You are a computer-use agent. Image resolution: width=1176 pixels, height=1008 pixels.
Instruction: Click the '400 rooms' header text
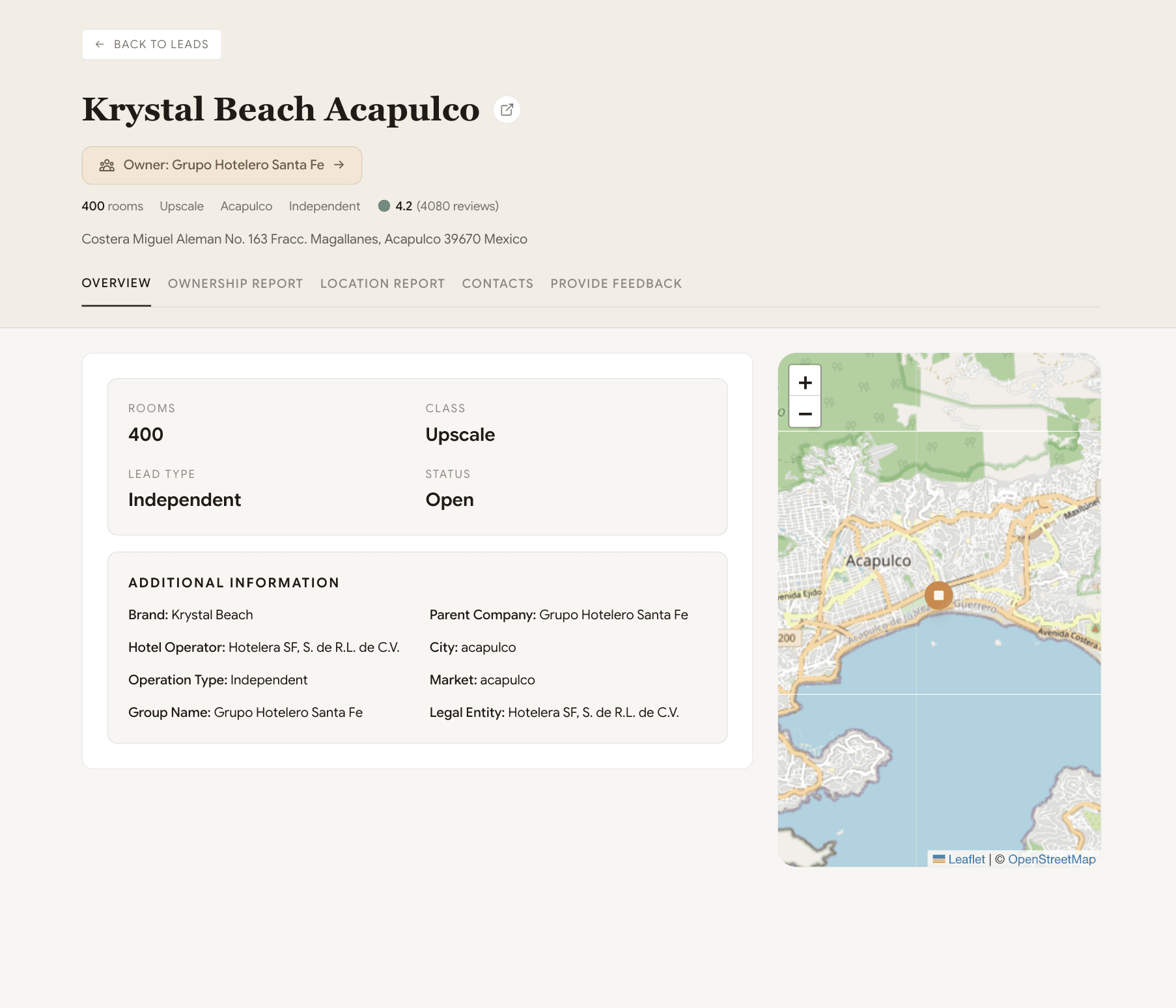tap(112, 206)
